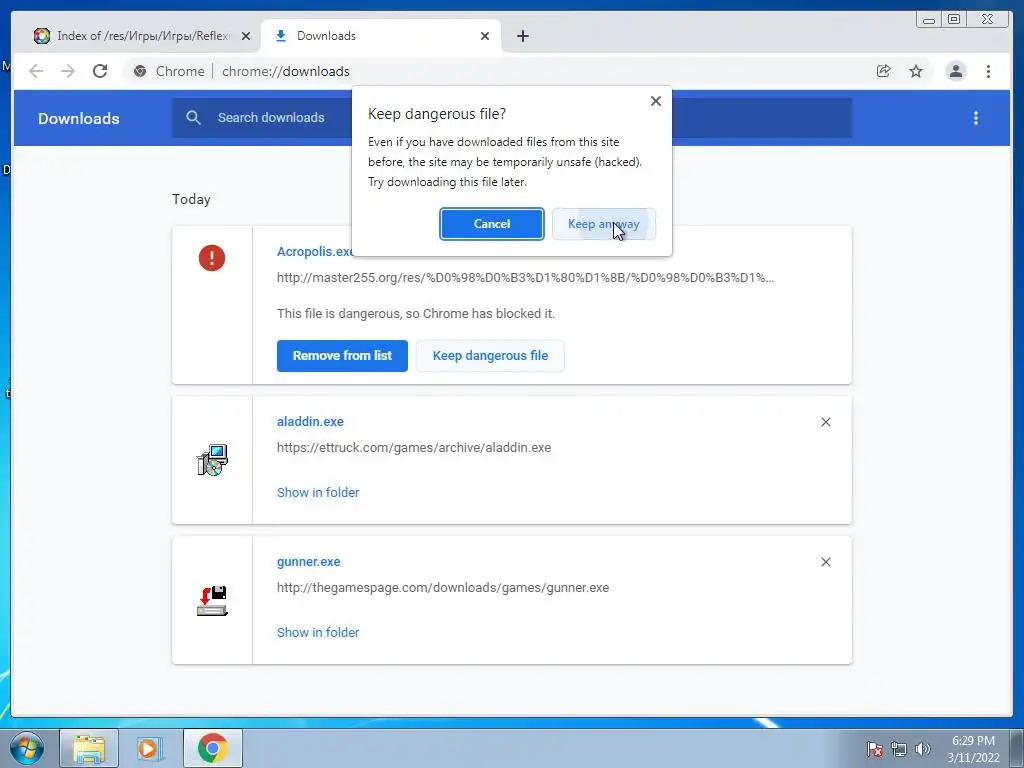Click the Index tab favicon
1024x768 pixels.
click(x=42, y=36)
